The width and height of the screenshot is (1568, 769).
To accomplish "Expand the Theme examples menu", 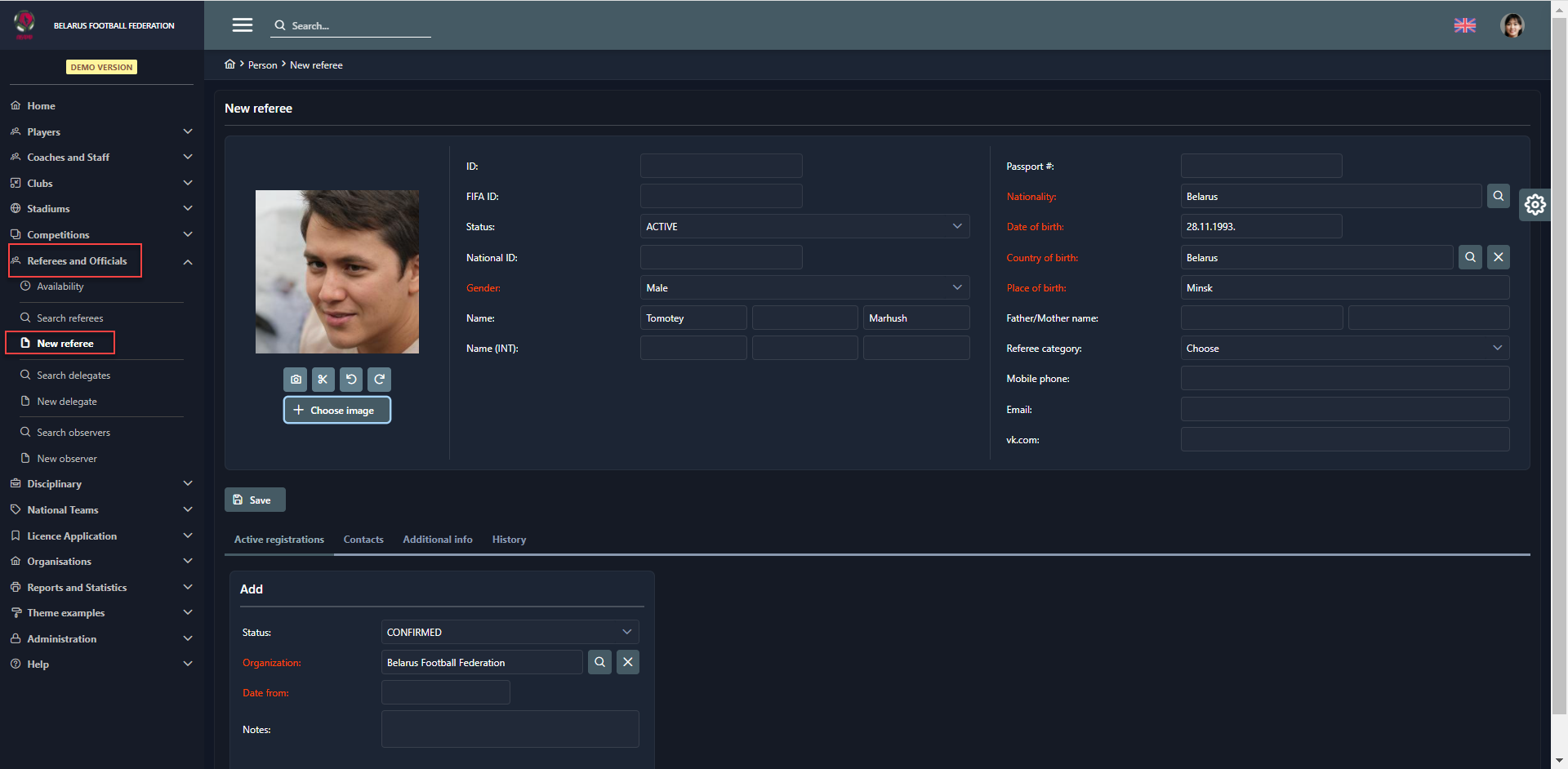I will point(101,612).
